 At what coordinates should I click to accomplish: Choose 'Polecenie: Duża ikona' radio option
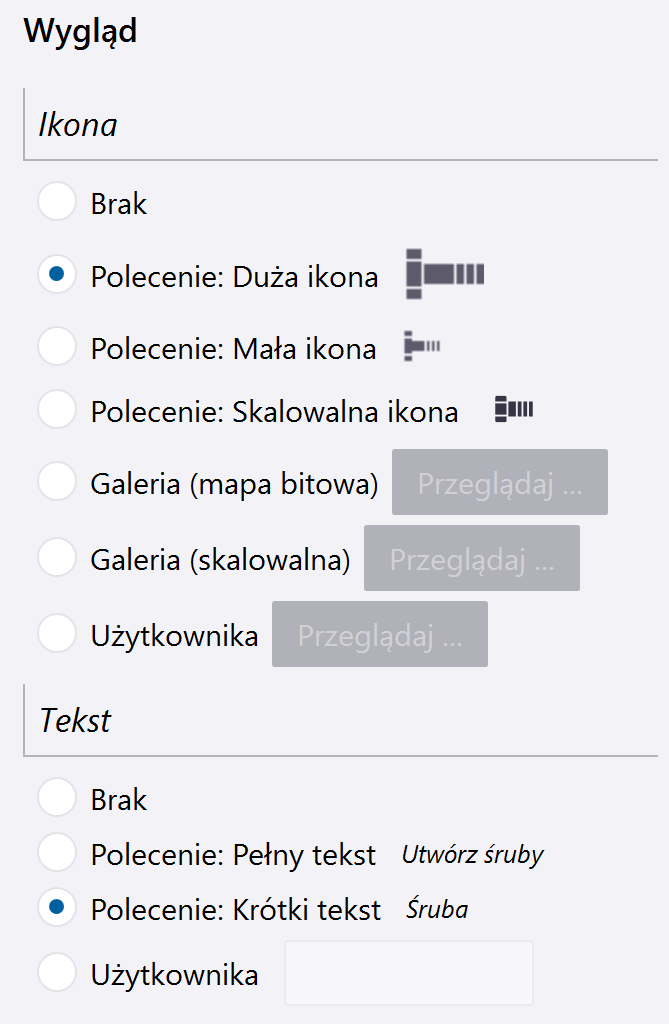(x=57, y=275)
